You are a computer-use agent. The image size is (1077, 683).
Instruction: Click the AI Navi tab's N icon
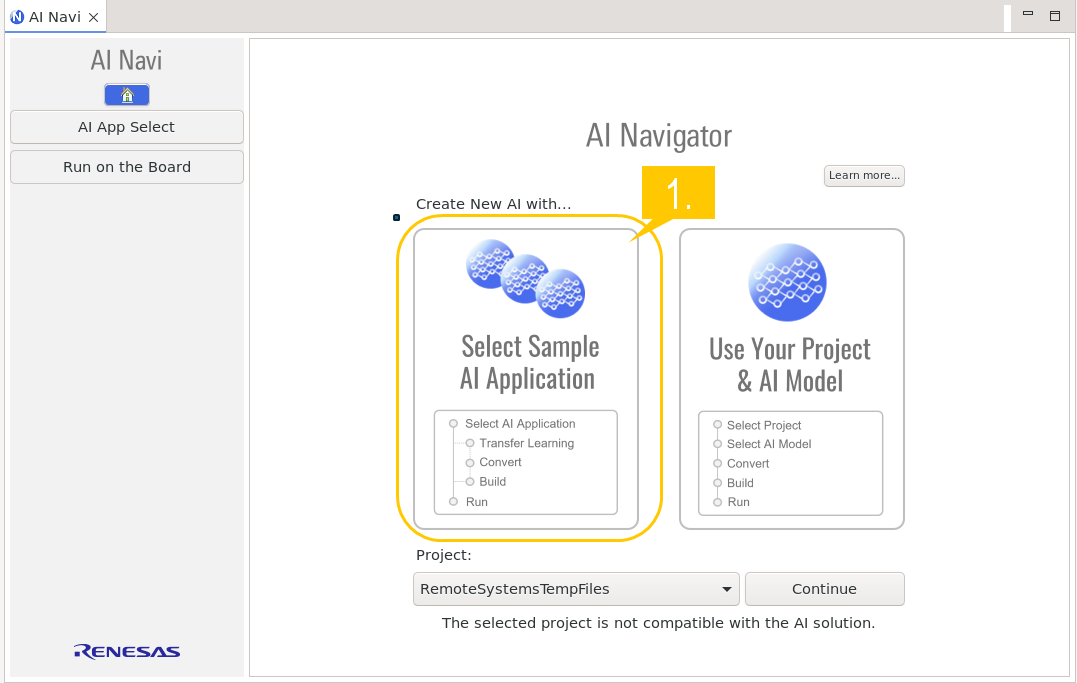(x=17, y=17)
